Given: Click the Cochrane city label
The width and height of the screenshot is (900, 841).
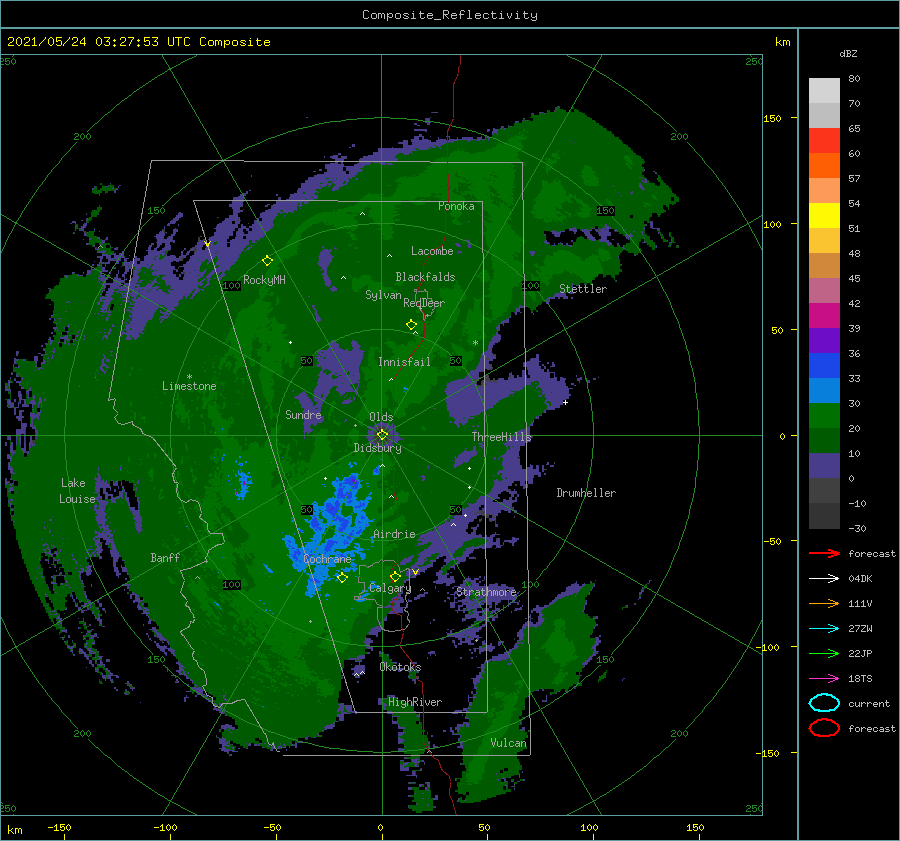Looking at the screenshot, I should [327, 559].
